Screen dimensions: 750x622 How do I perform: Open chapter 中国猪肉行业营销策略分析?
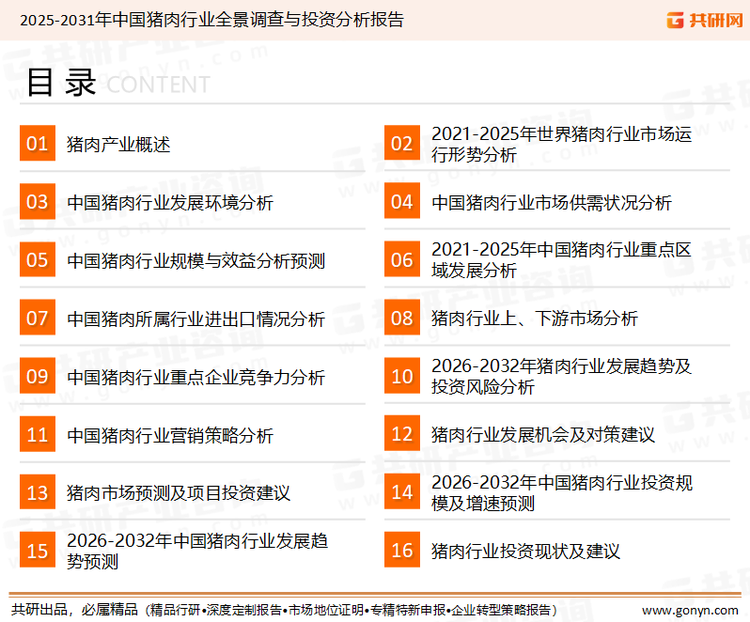[170, 435]
